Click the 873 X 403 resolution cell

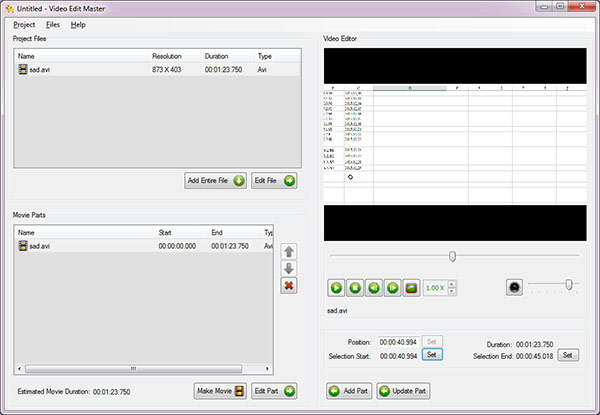pos(166,70)
